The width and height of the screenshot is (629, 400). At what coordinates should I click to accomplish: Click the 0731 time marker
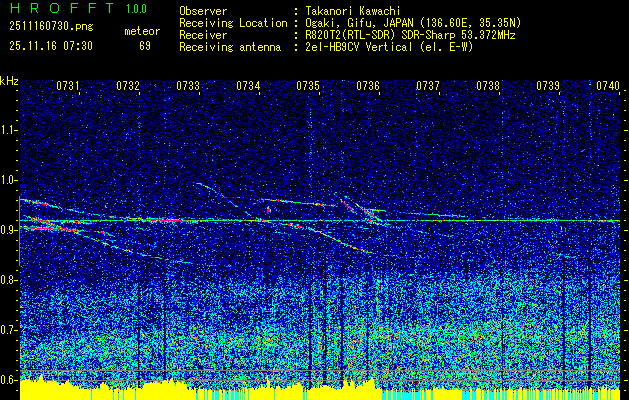click(x=68, y=85)
